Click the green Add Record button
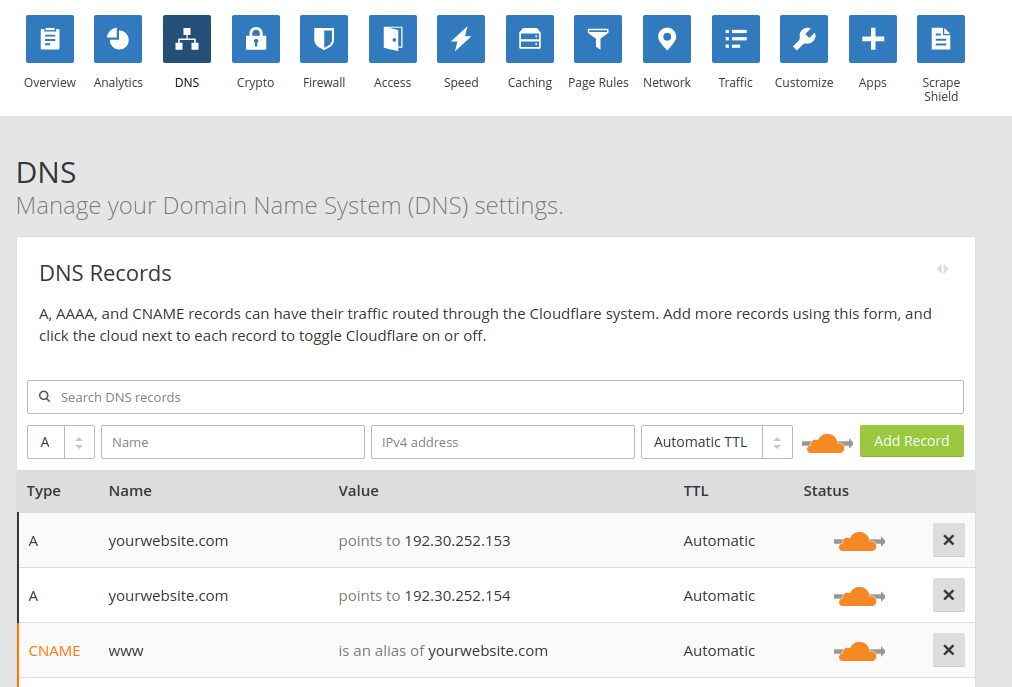Image resolution: width=1012 pixels, height=687 pixels. (911, 441)
